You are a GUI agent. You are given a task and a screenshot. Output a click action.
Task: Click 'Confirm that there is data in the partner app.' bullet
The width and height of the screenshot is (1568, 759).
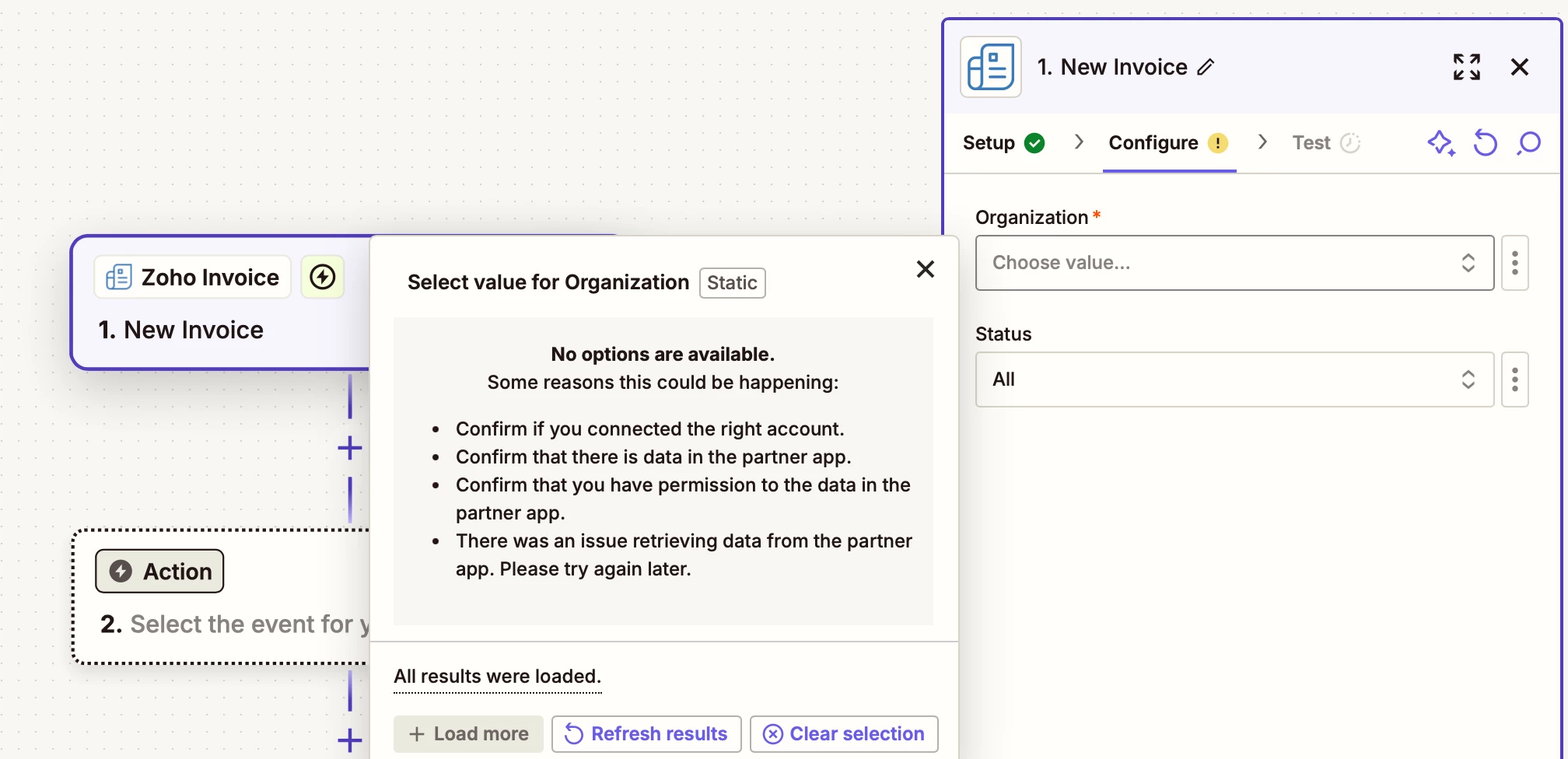click(653, 457)
